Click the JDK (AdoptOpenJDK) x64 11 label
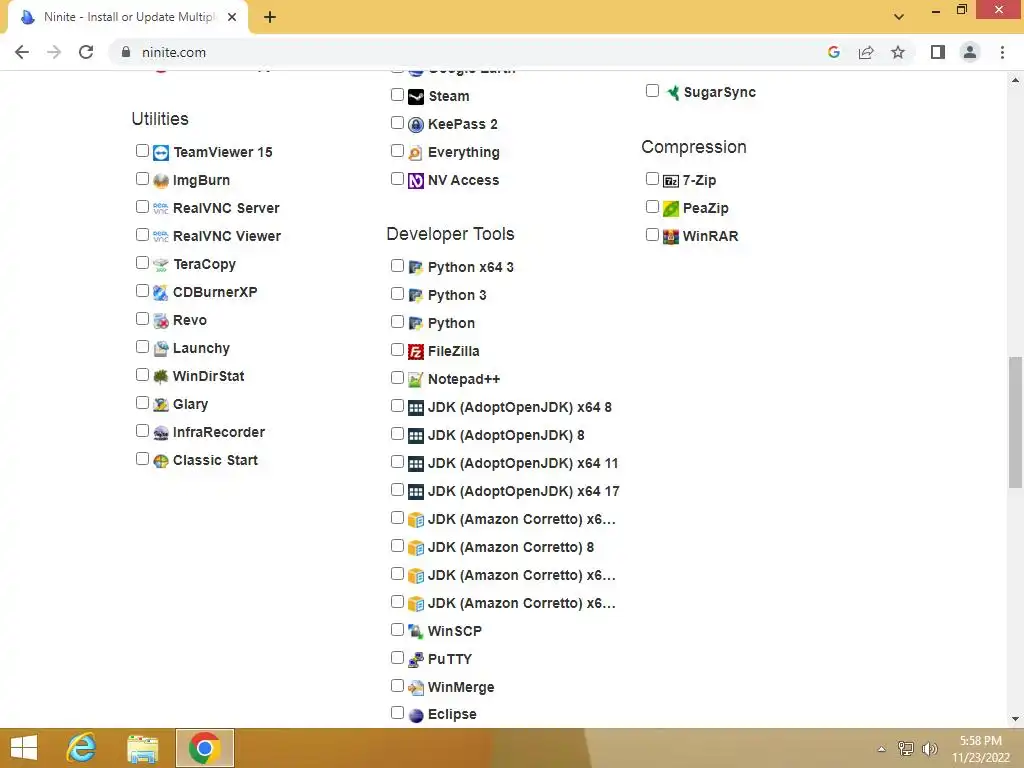This screenshot has width=1024, height=768. coord(523,464)
